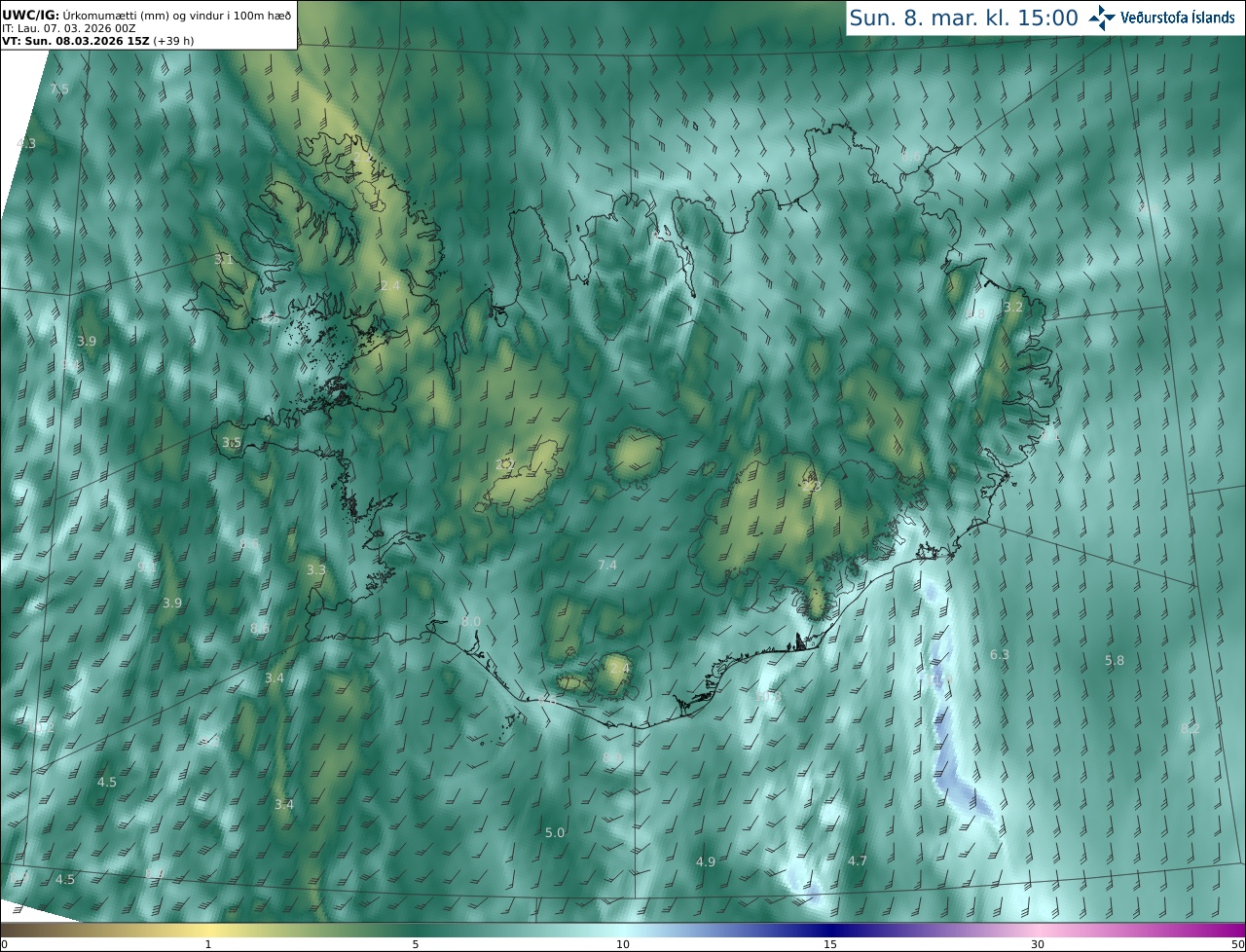Click the '4.9' value on the map
This screenshot has height=952, width=1246.
tap(706, 861)
